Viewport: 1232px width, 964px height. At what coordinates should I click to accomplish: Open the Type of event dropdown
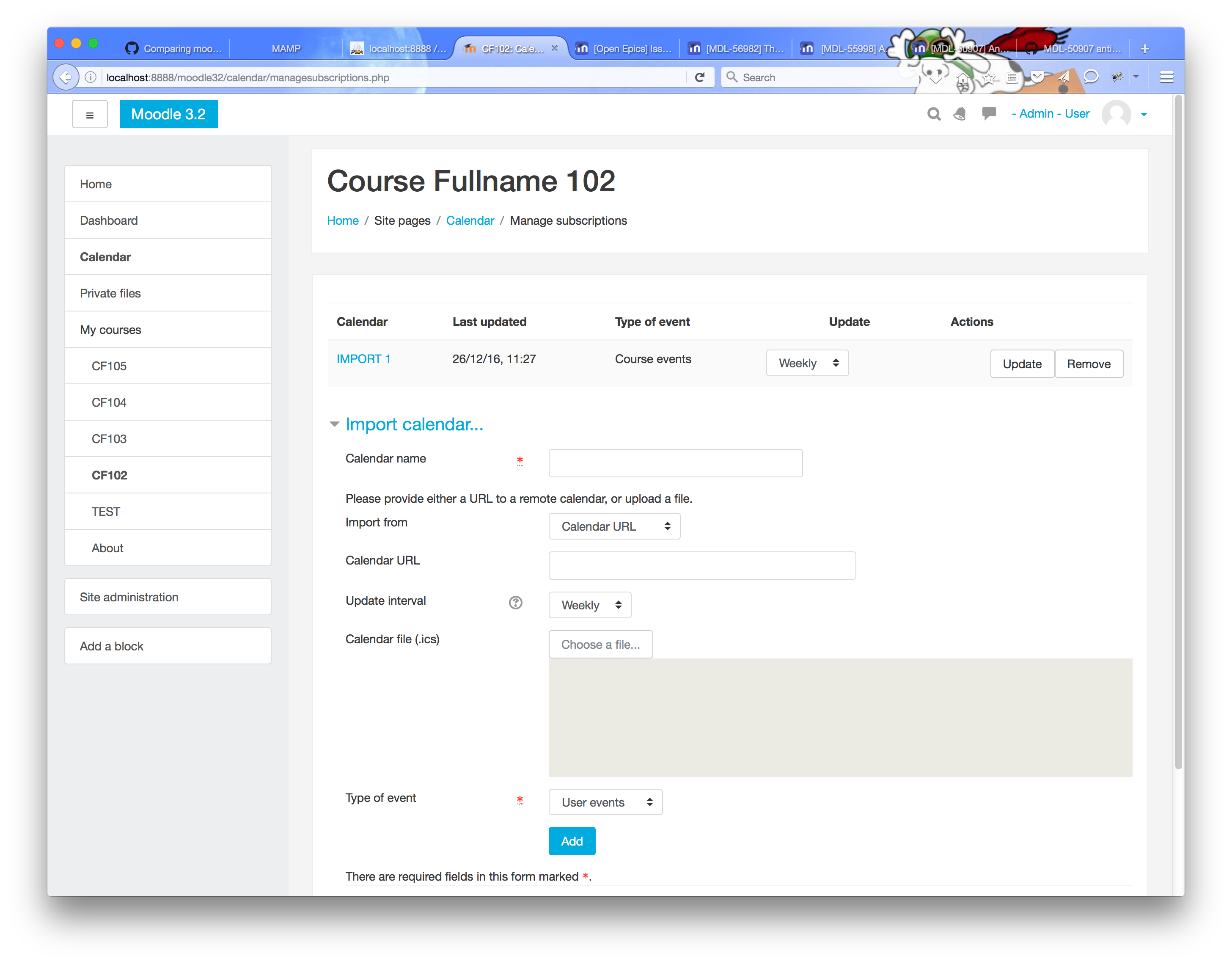pyautogui.click(x=605, y=802)
